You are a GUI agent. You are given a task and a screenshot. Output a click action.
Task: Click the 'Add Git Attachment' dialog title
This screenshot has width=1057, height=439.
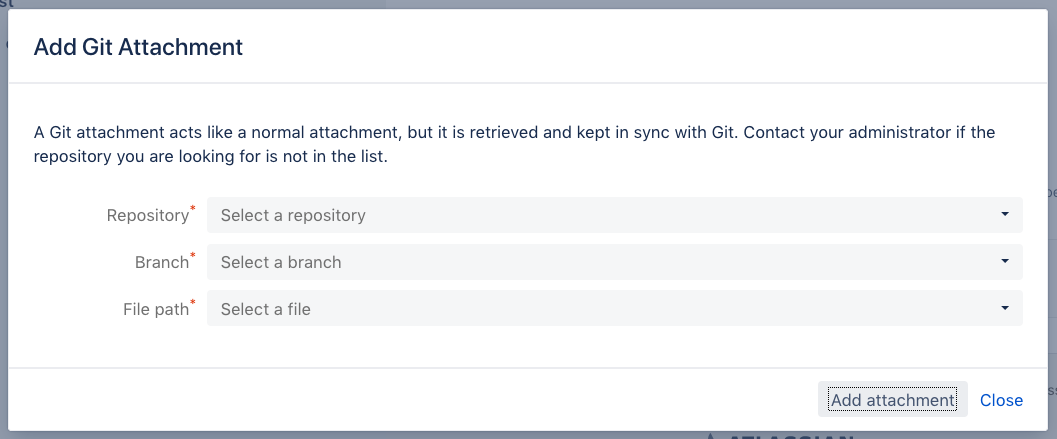(138, 47)
